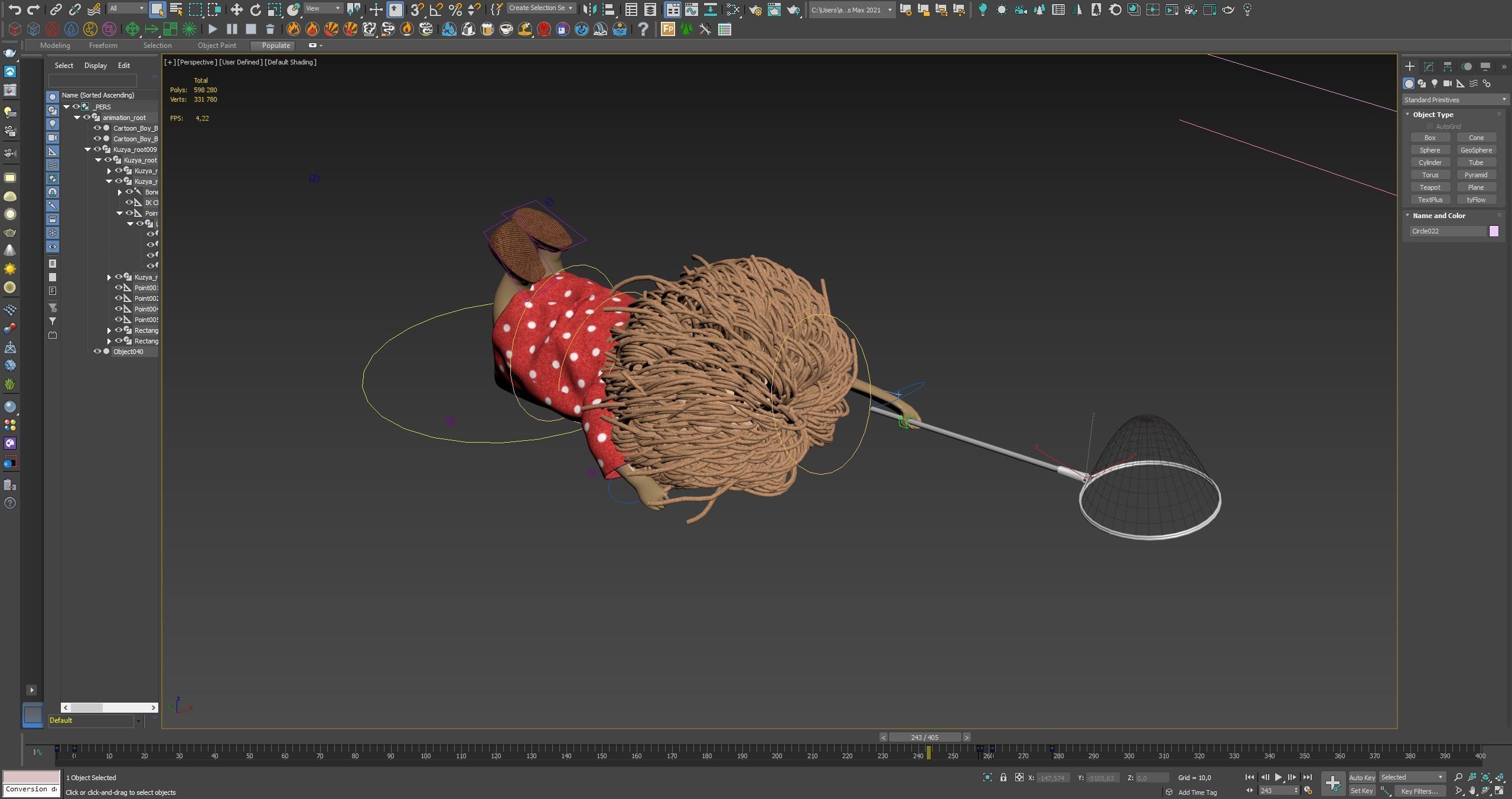Play animation with timeline Play button
Screen dimensions: 1512x799
pyautogui.click(x=1278, y=777)
